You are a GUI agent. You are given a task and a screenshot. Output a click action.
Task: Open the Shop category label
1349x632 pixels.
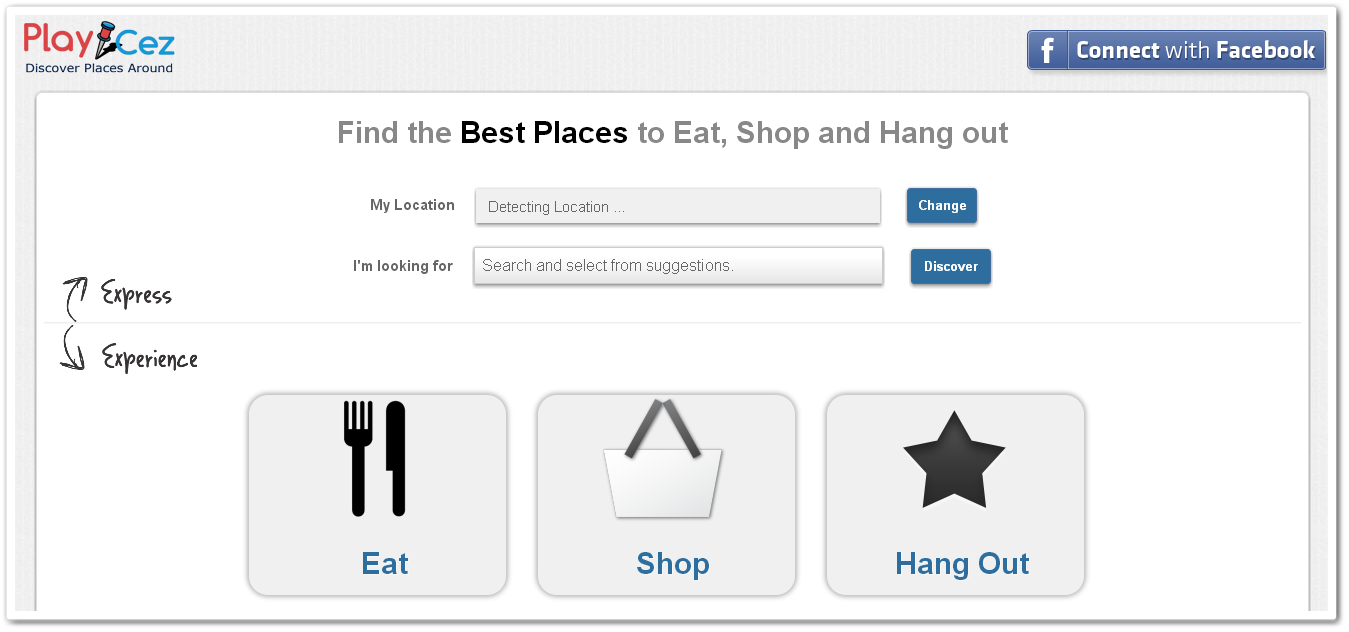pos(673,564)
